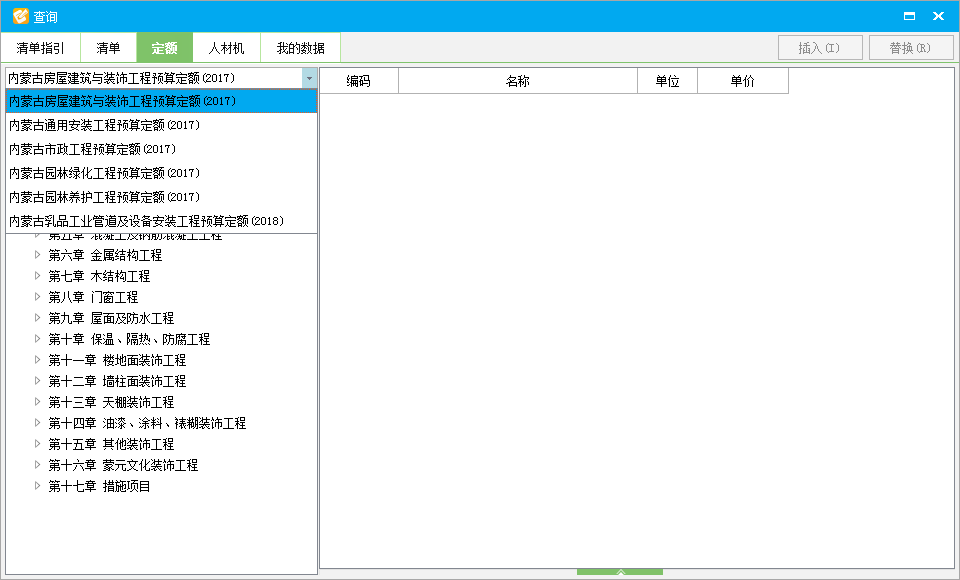Select 第八章 门窗工程 chapter

click(x=93, y=297)
